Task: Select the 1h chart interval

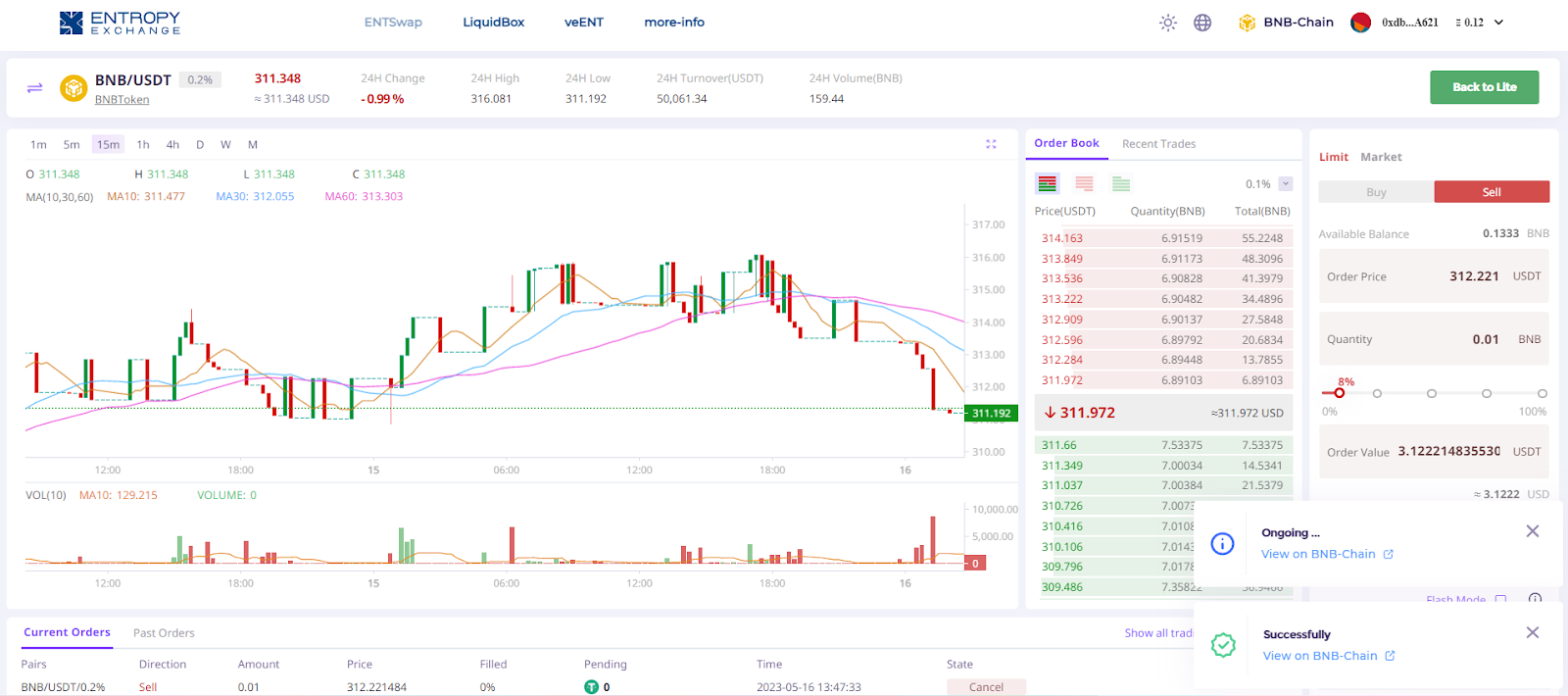Action: click(143, 145)
